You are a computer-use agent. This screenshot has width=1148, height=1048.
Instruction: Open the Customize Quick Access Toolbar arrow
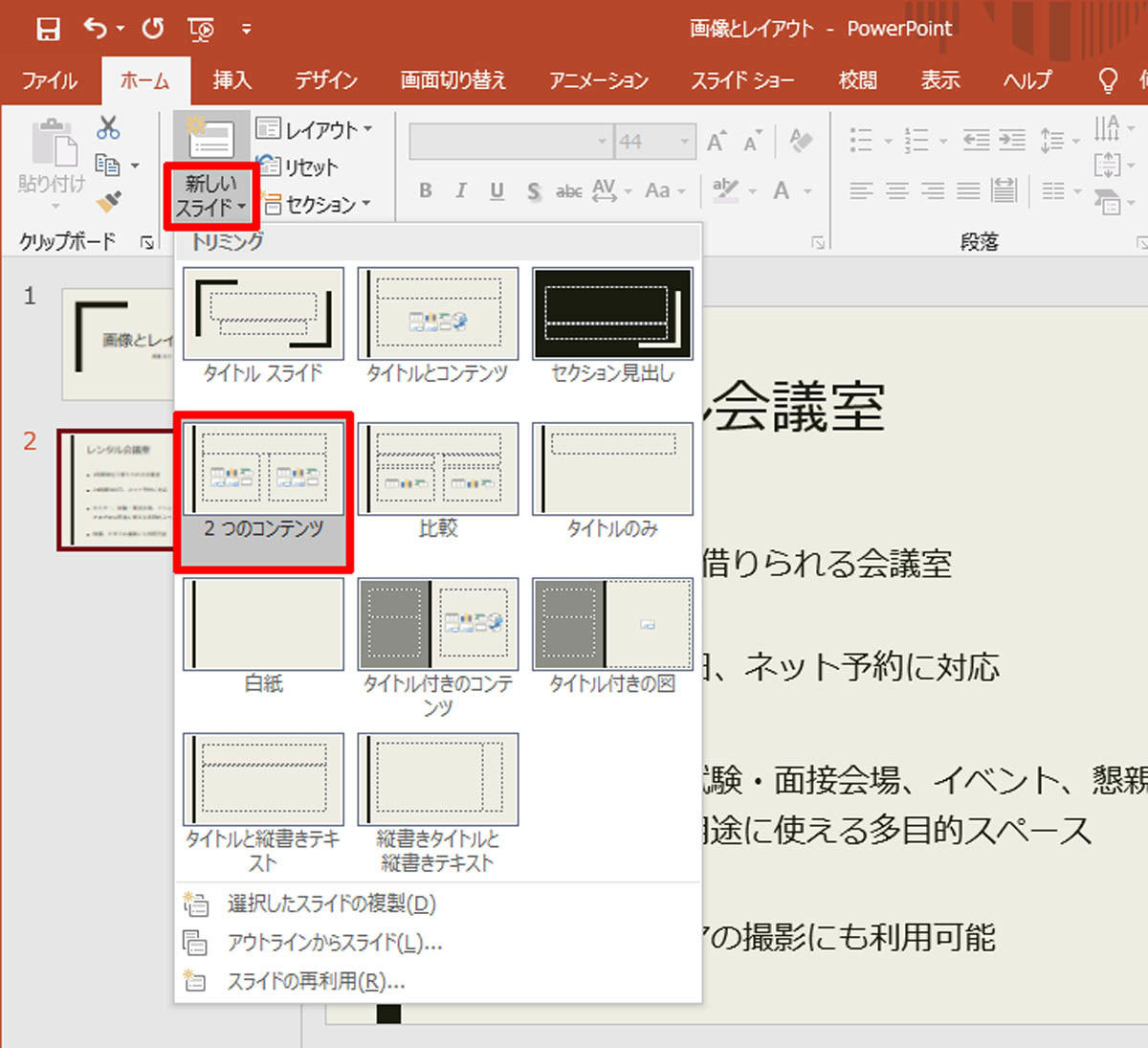[x=246, y=30]
